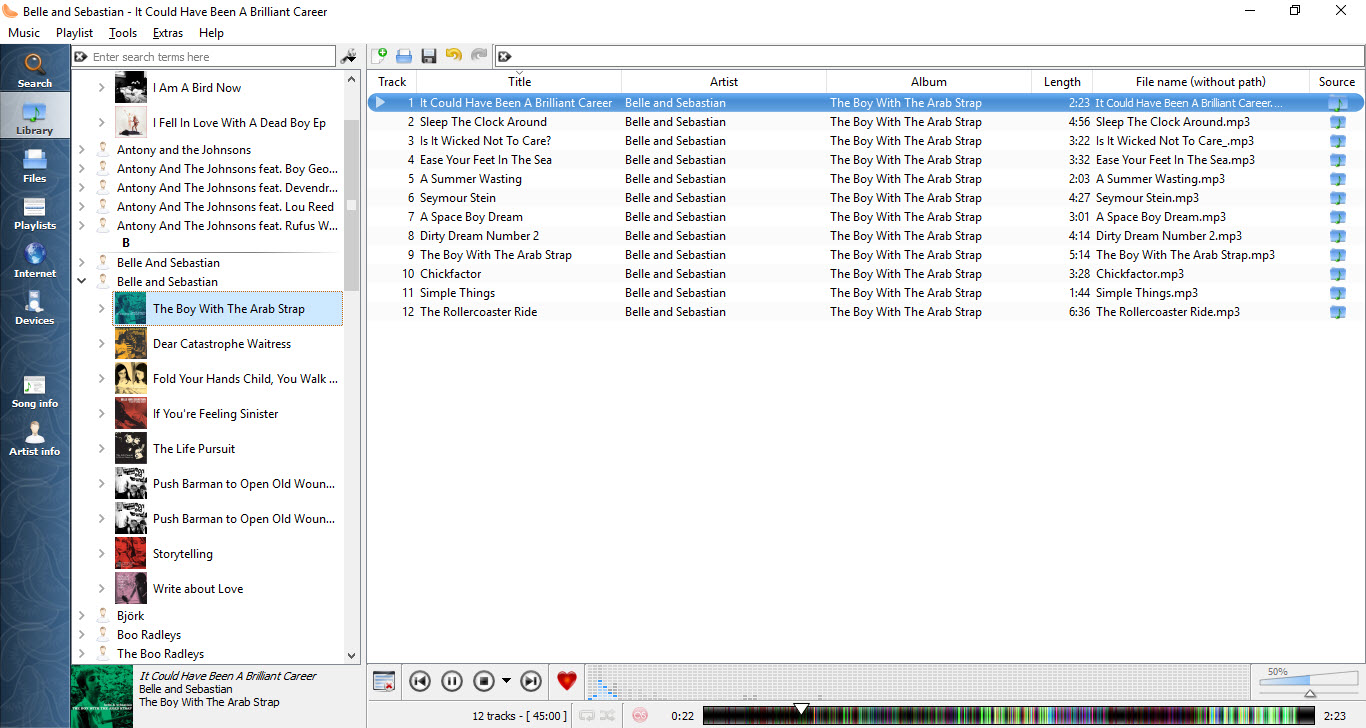Open the Playlist menu
This screenshot has width=1366, height=728.
[x=74, y=33]
